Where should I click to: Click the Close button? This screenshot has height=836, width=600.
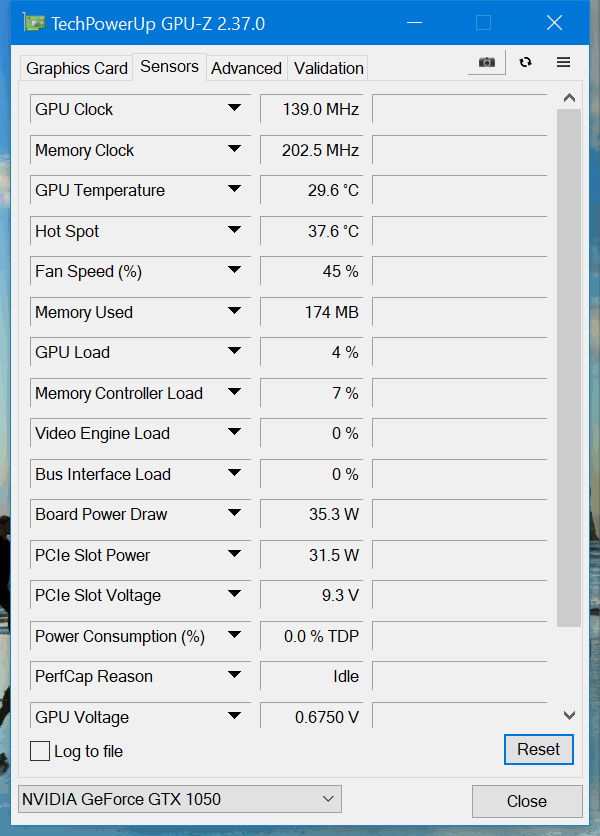[x=526, y=801]
